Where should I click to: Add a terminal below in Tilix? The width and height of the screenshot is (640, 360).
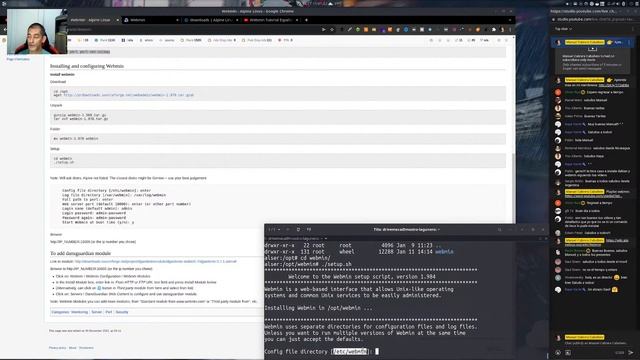click(309, 229)
